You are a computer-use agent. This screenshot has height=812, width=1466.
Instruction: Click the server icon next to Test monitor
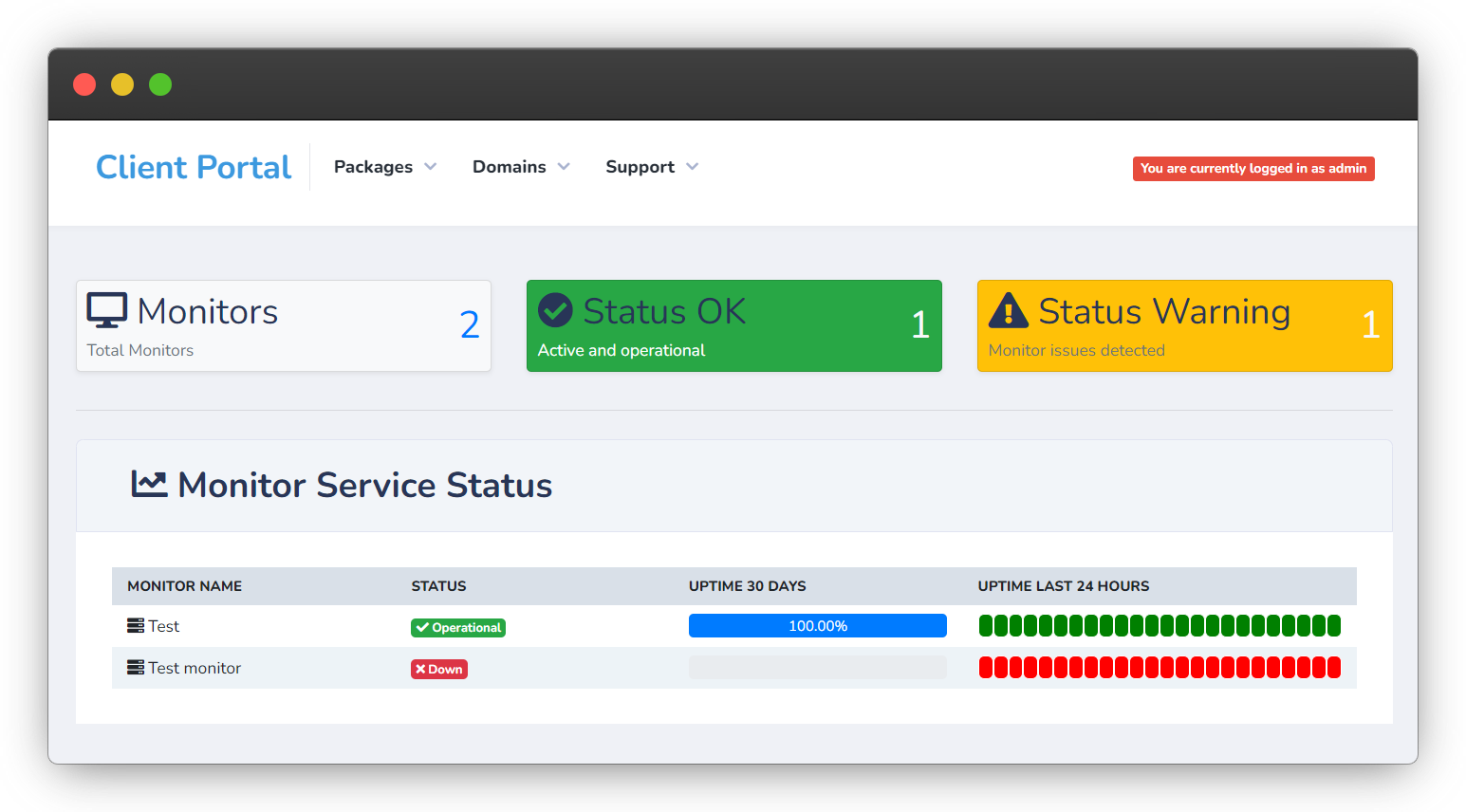(136, 668)
